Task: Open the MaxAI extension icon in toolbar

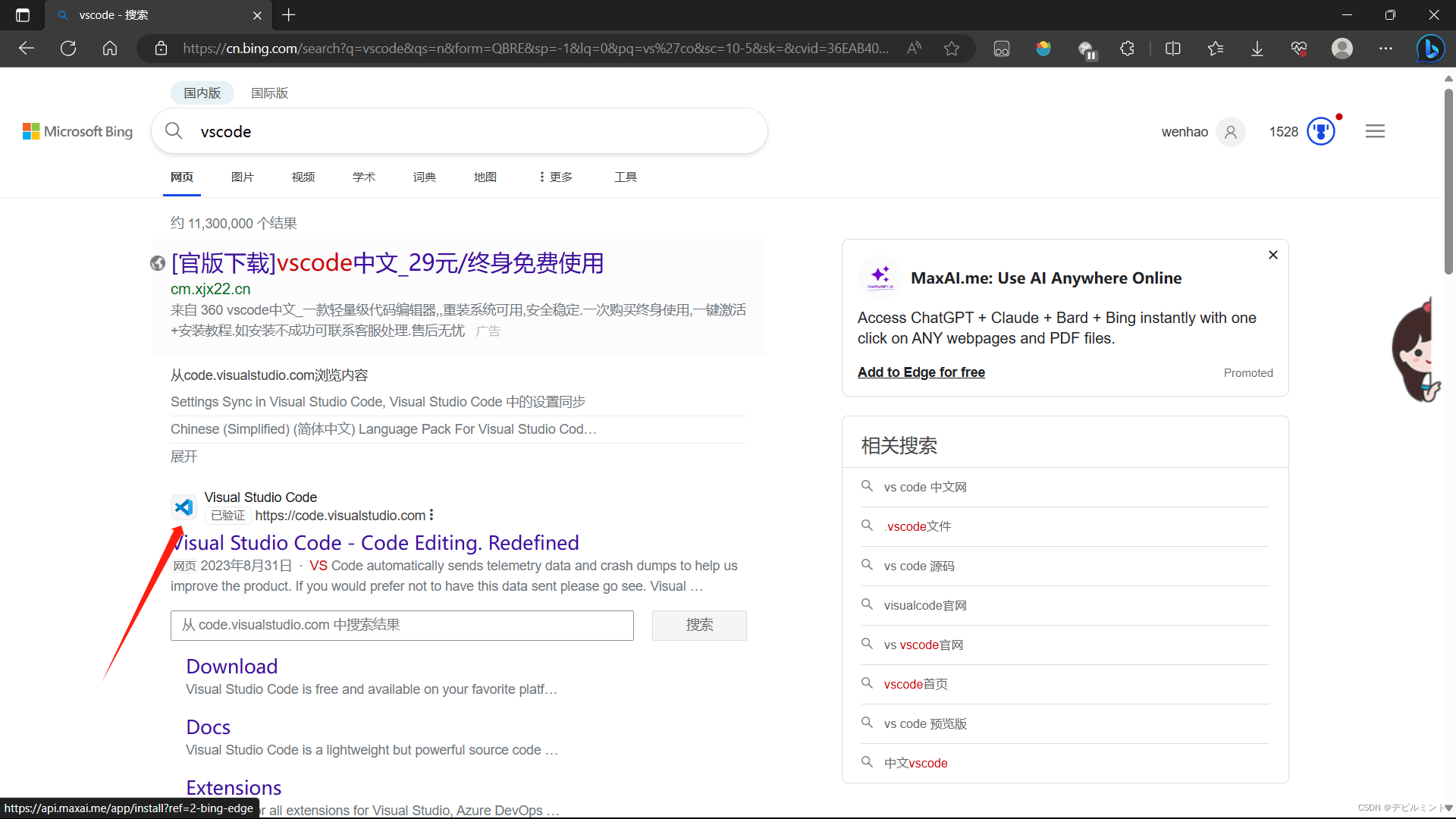Action: 1087,49
